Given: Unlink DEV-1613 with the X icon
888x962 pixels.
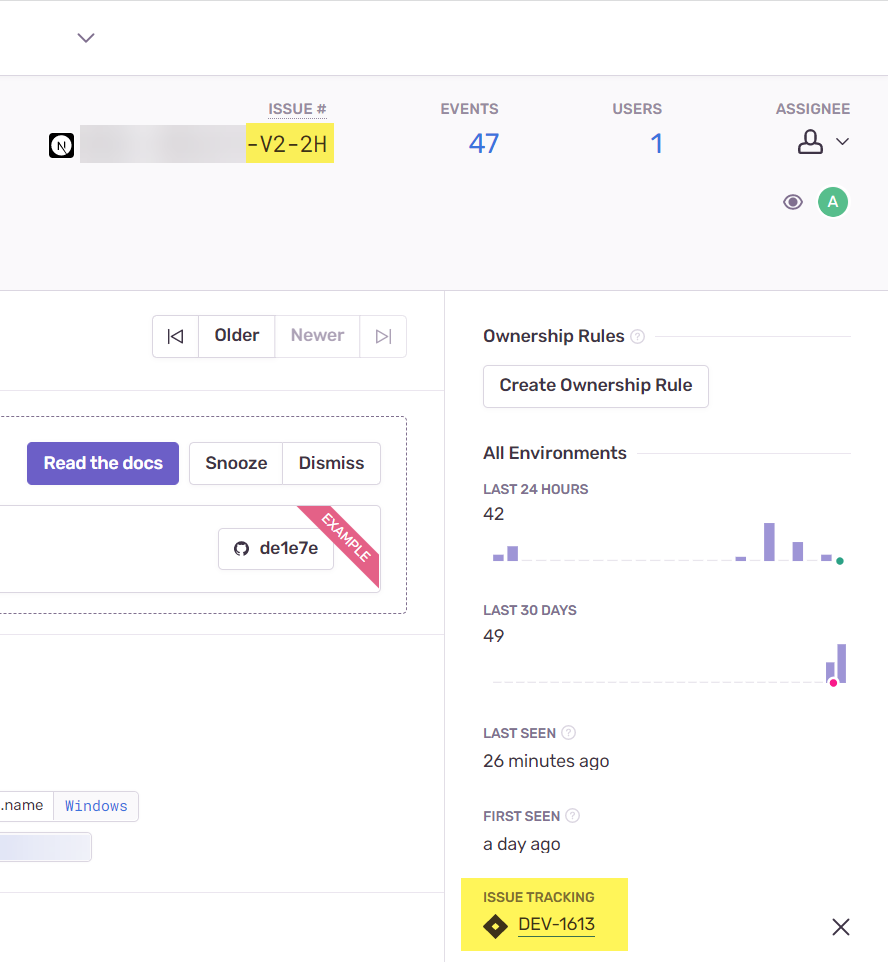Looking at the screenshot, I should [841, 926].
